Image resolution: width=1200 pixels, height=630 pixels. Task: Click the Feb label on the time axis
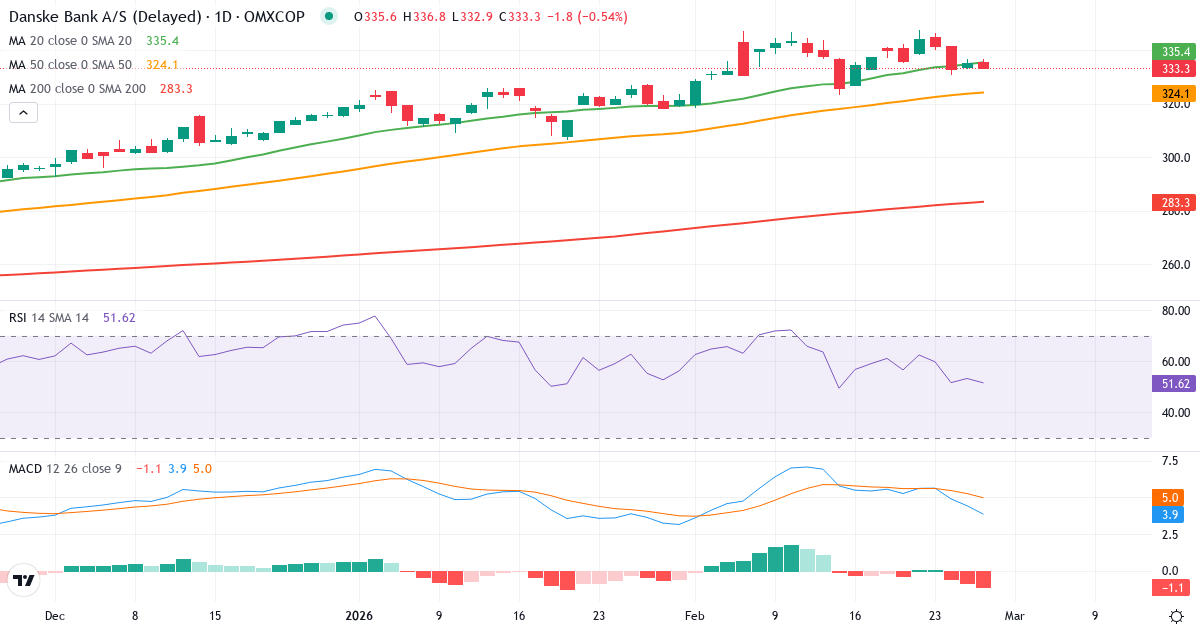point(694,618)
